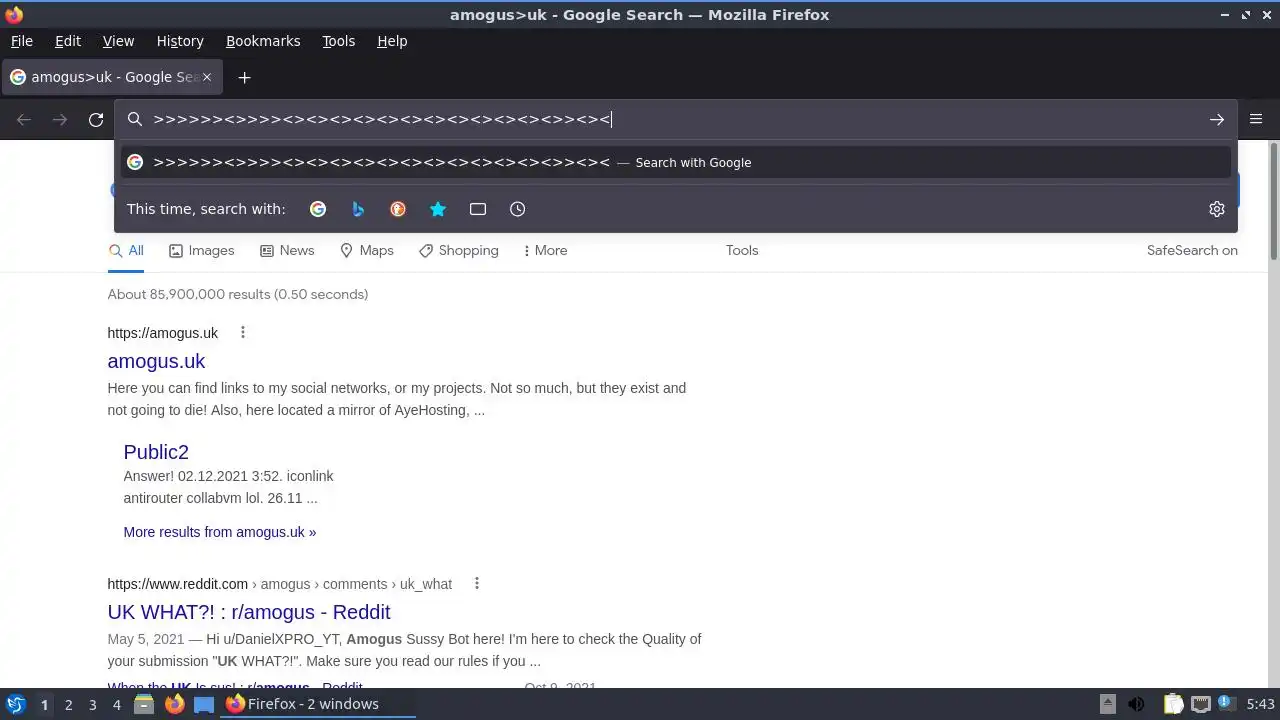Open UK WHAT?! r/amogus Reddit result

click(x=249, y=612)
